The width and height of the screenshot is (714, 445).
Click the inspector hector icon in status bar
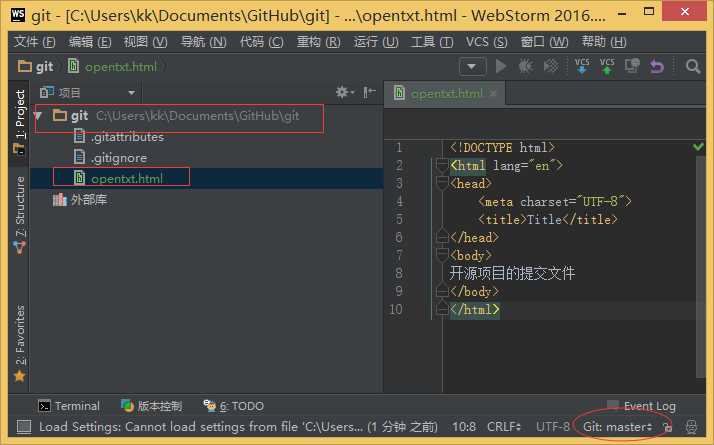coord(691,427)
